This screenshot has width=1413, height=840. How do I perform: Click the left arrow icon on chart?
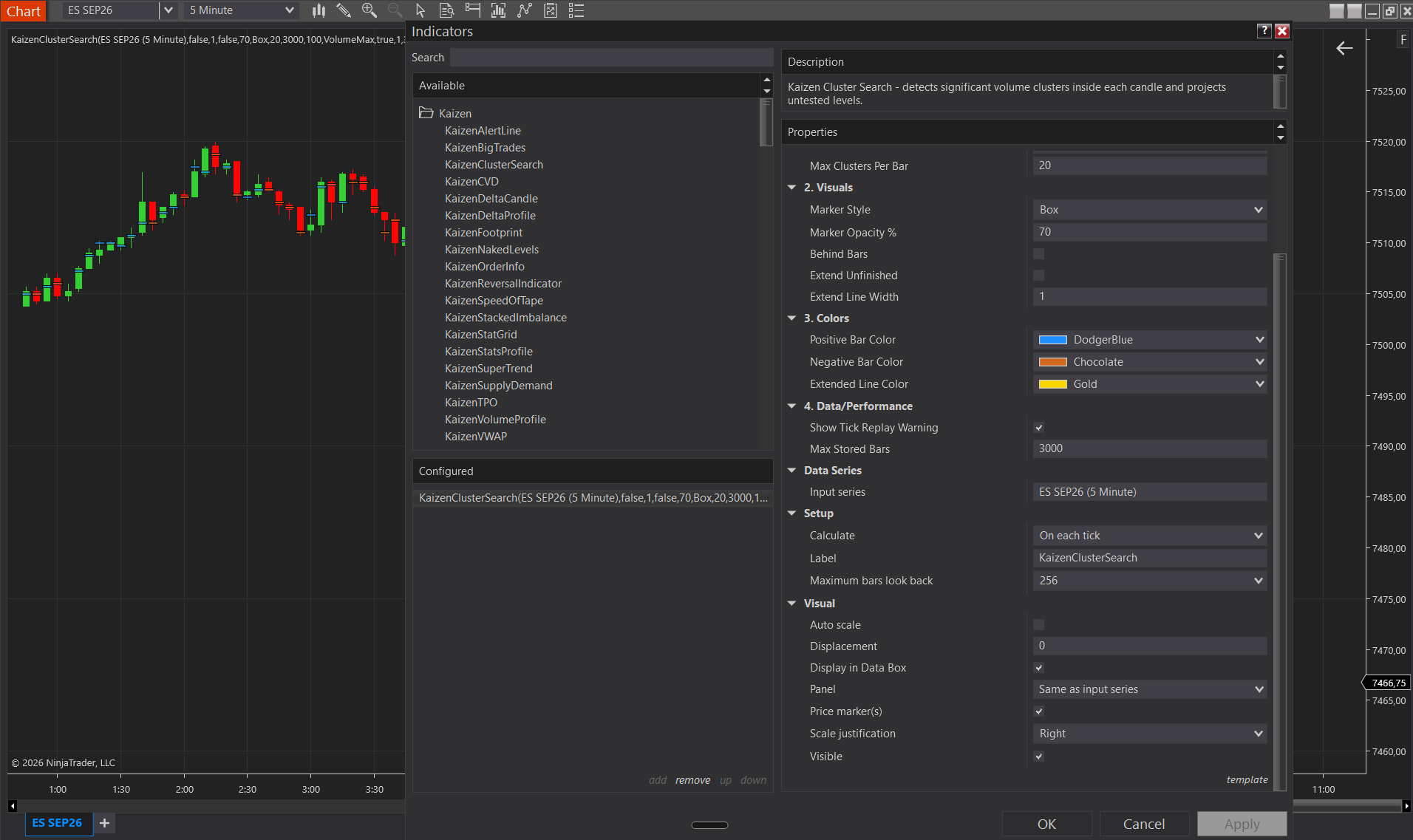click(x=1344, y=48)
